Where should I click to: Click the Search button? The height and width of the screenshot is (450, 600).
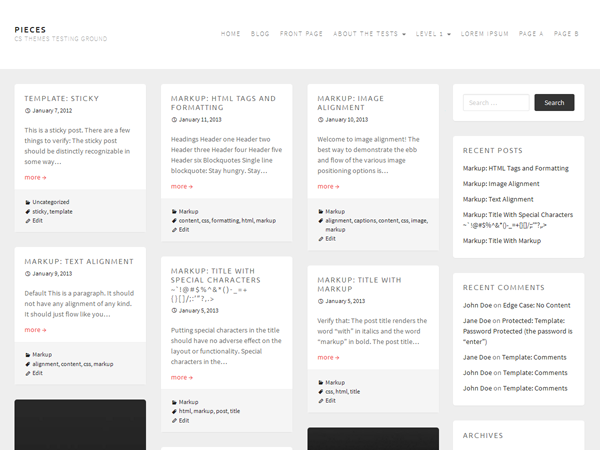tap(554, 103)
